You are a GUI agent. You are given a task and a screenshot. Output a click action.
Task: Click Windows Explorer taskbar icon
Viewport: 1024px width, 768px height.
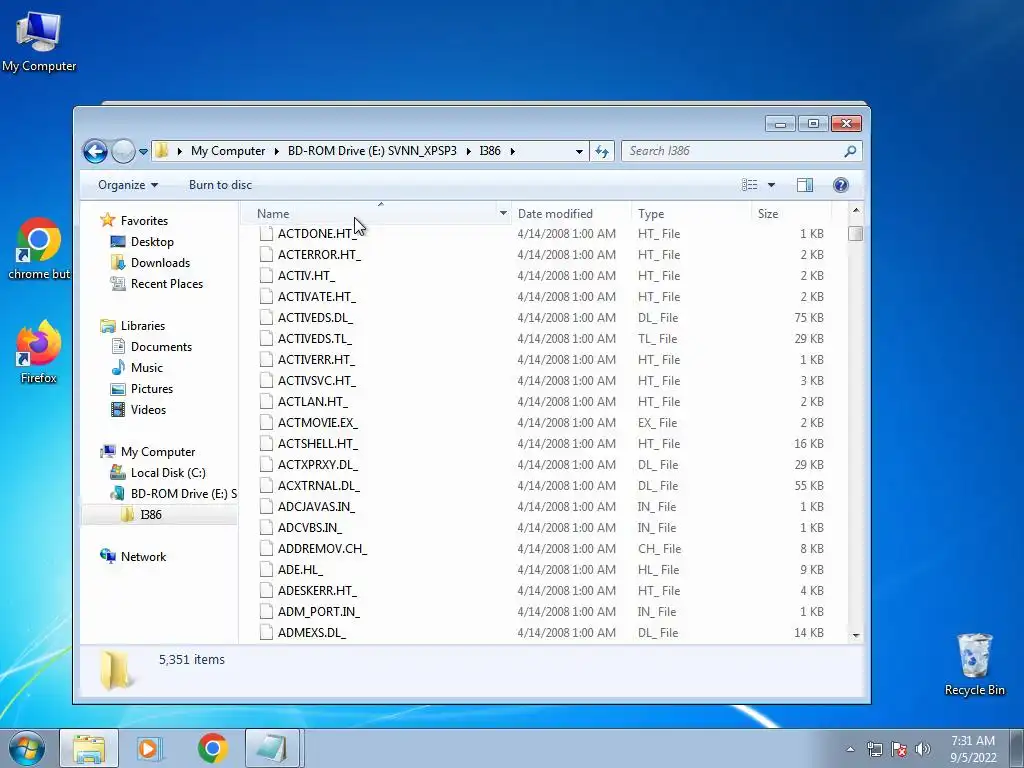tap(89, 748)
